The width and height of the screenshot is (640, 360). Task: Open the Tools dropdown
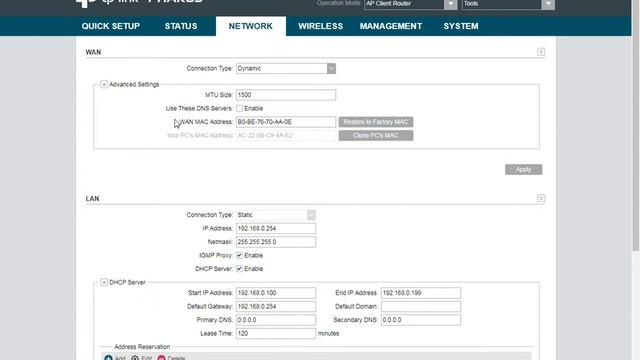click(x=508, y=4)
